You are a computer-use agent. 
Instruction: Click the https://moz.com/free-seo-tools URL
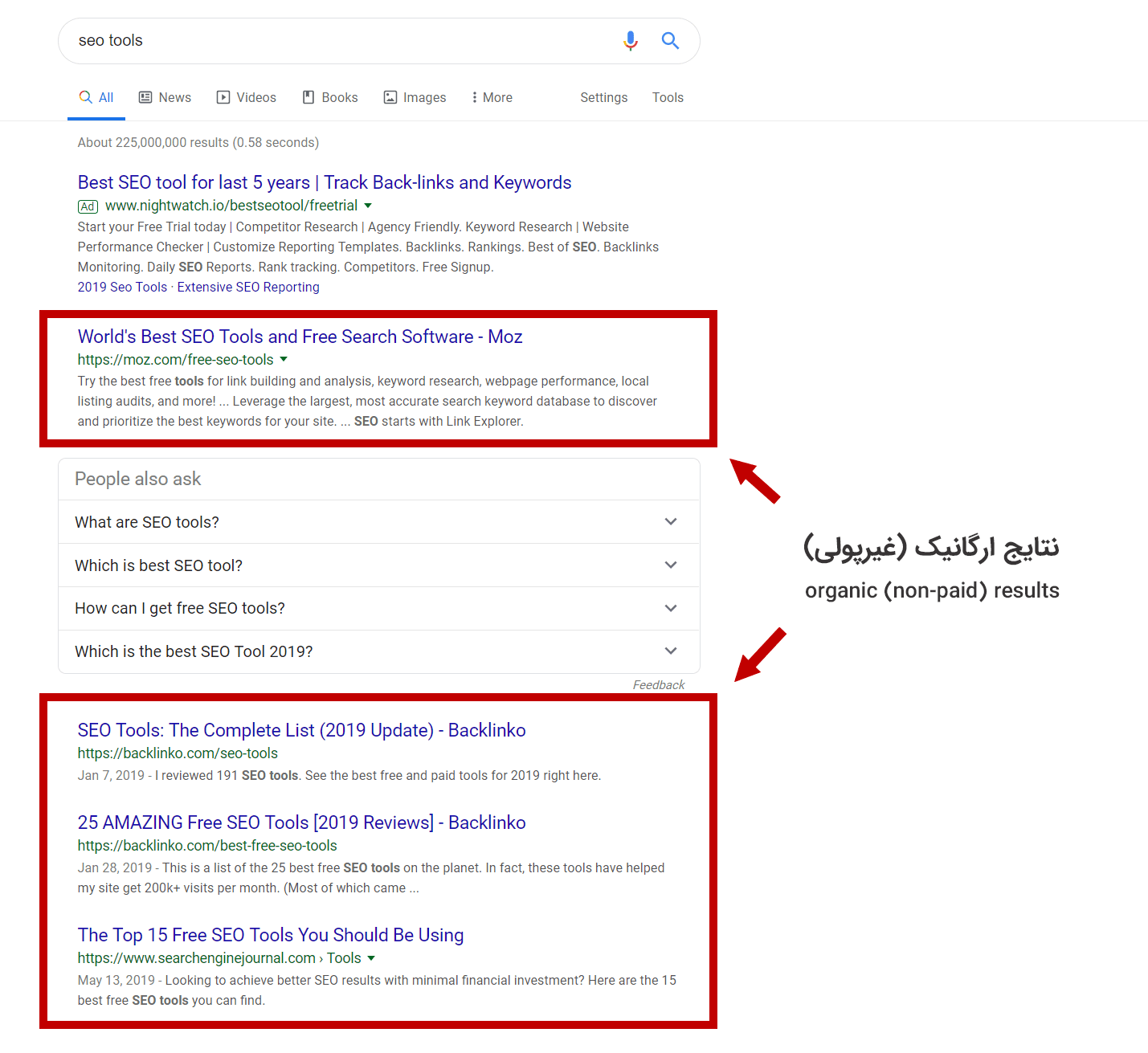[x=176, y=360]
